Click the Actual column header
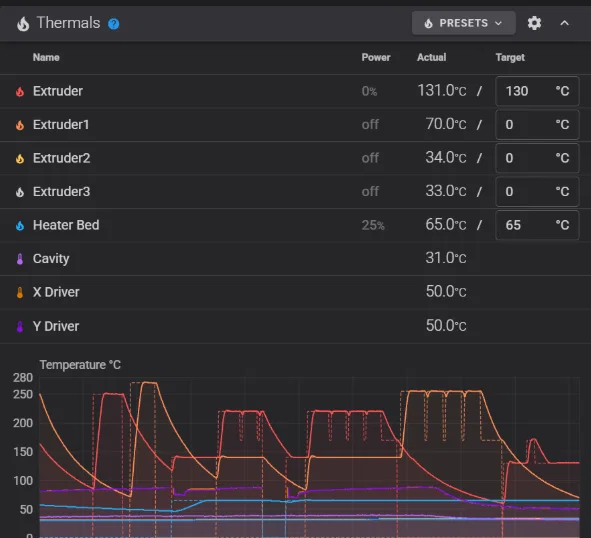The width and height of the screenshot is (591, 538). [432, 57]
